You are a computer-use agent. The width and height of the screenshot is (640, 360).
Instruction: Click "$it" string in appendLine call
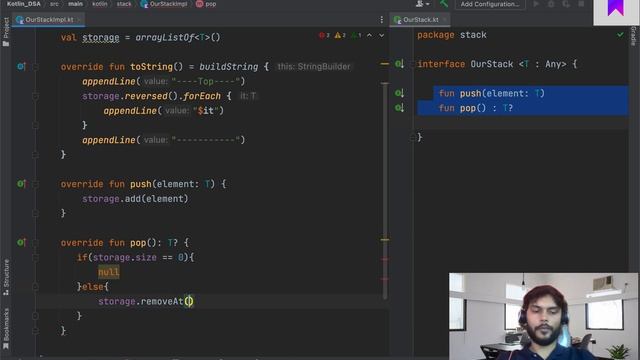205,111
